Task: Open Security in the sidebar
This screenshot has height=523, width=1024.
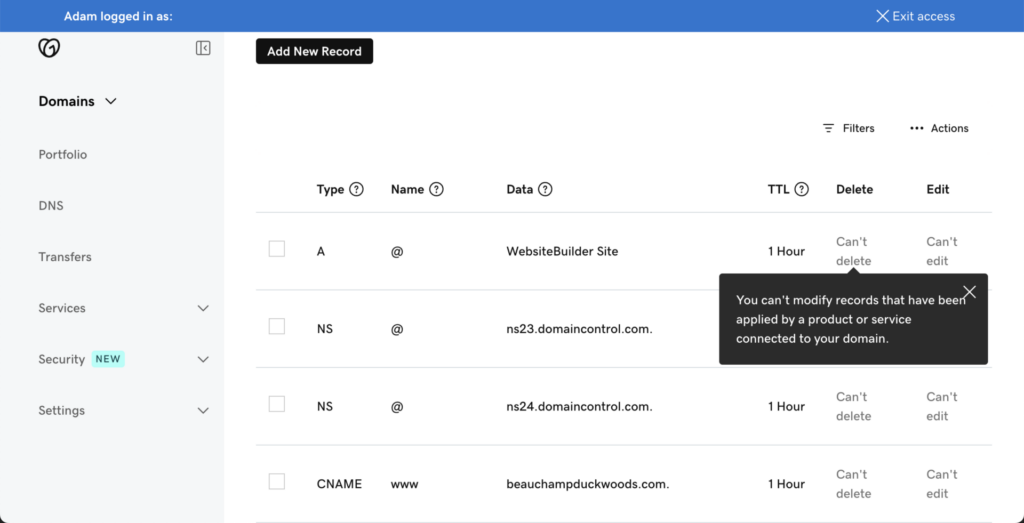Action: [61, 359]
